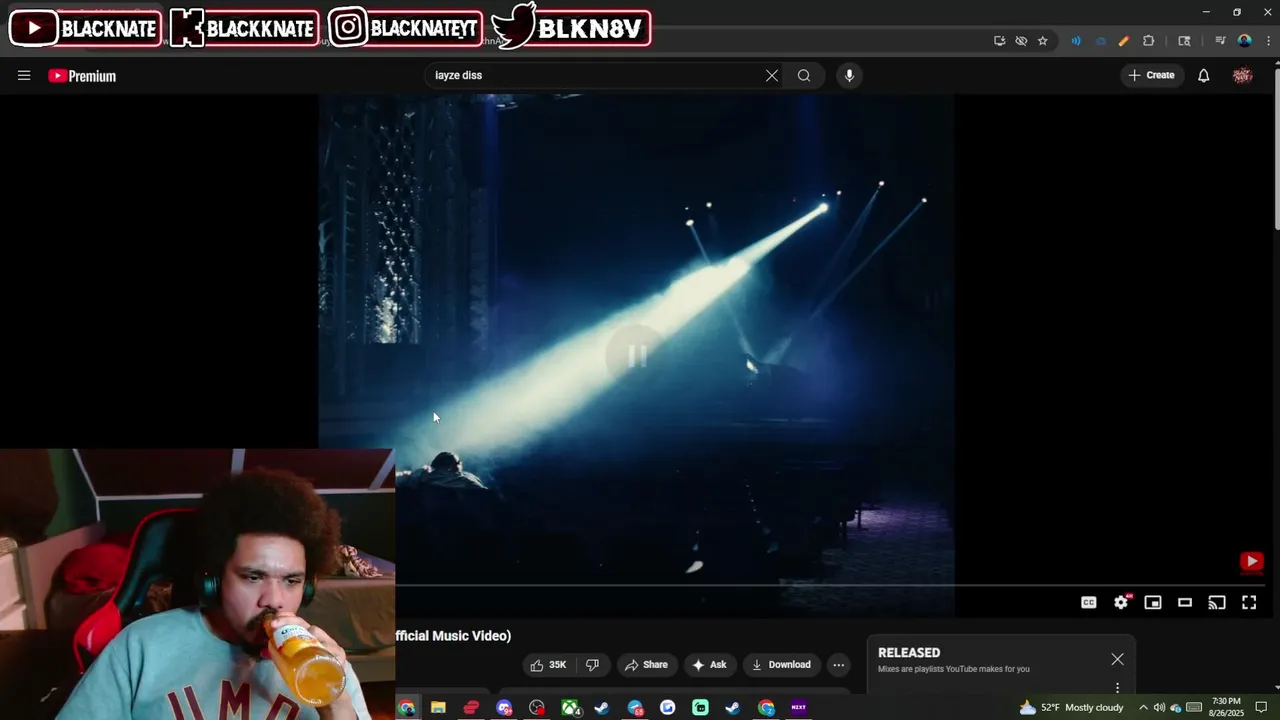
Task: Open weather widget 52°F Mostly cloudy
Action: (1071, 708)
